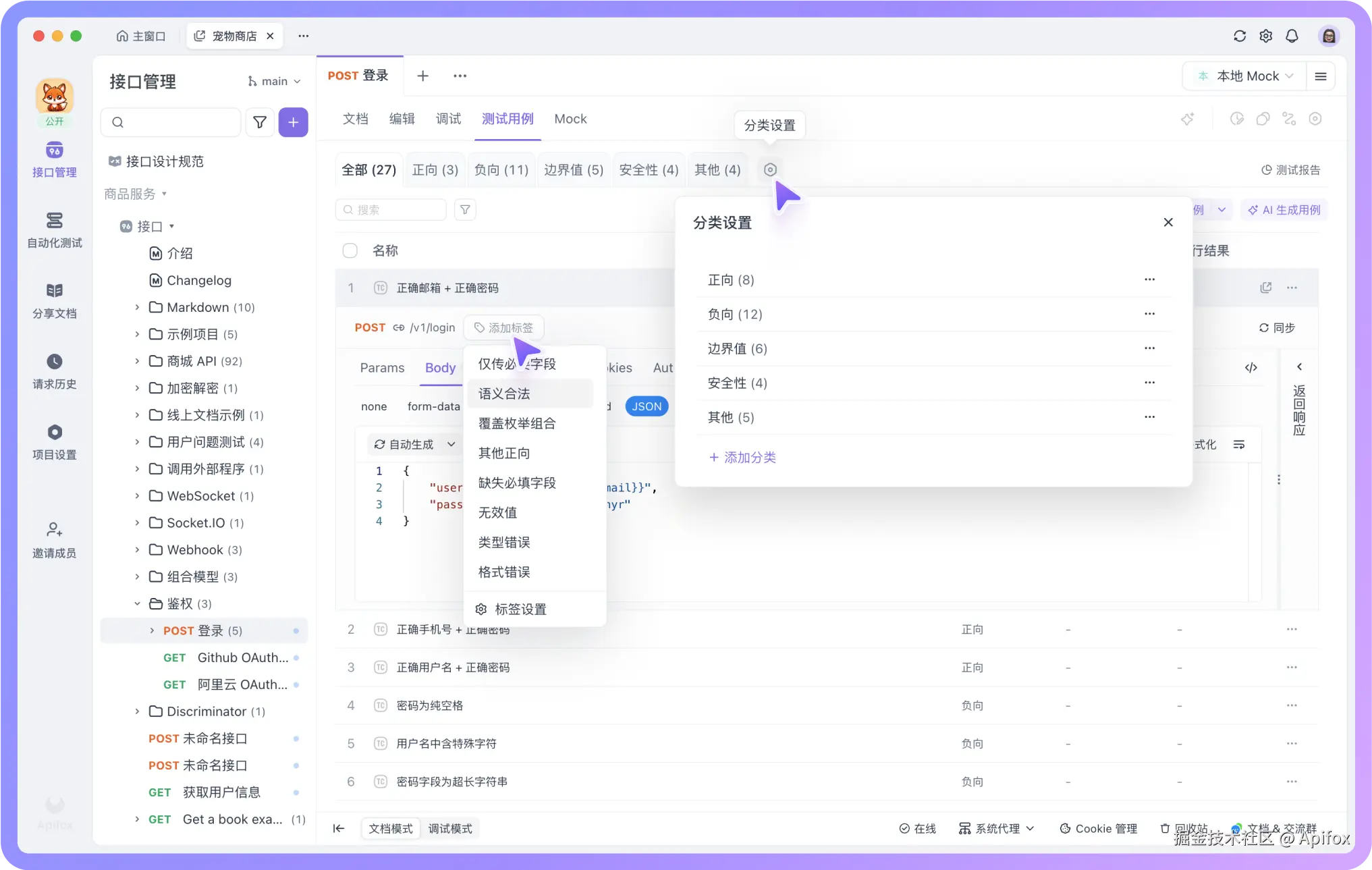
Task: Select 语义合法 from the context menu
Action: 503,393
